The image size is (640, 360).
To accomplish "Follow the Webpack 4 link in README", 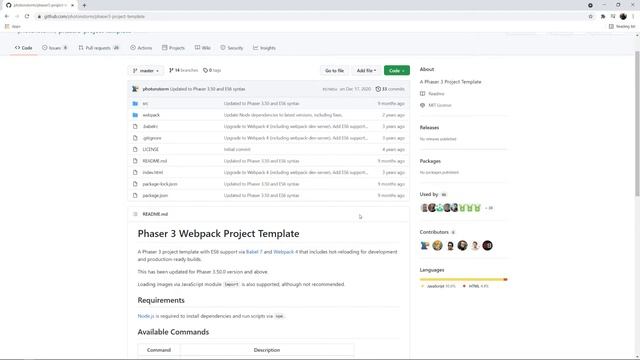I will [x=285, y=252].
